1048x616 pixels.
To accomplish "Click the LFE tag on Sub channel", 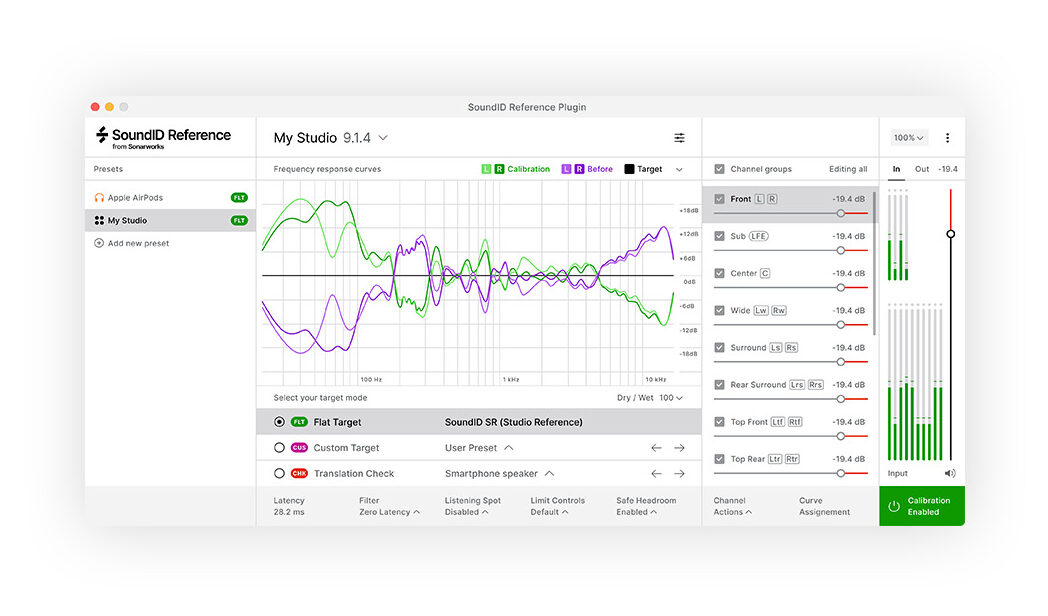I will (759, 236).
